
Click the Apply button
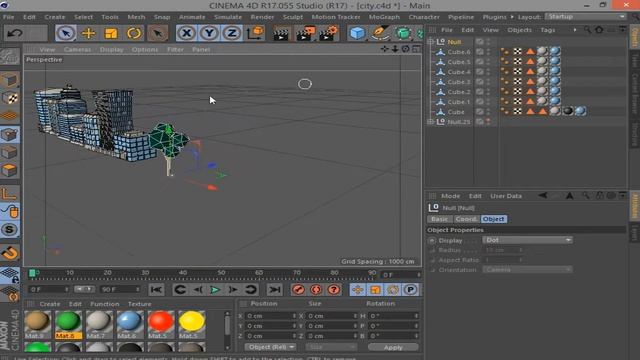[393, 347]
